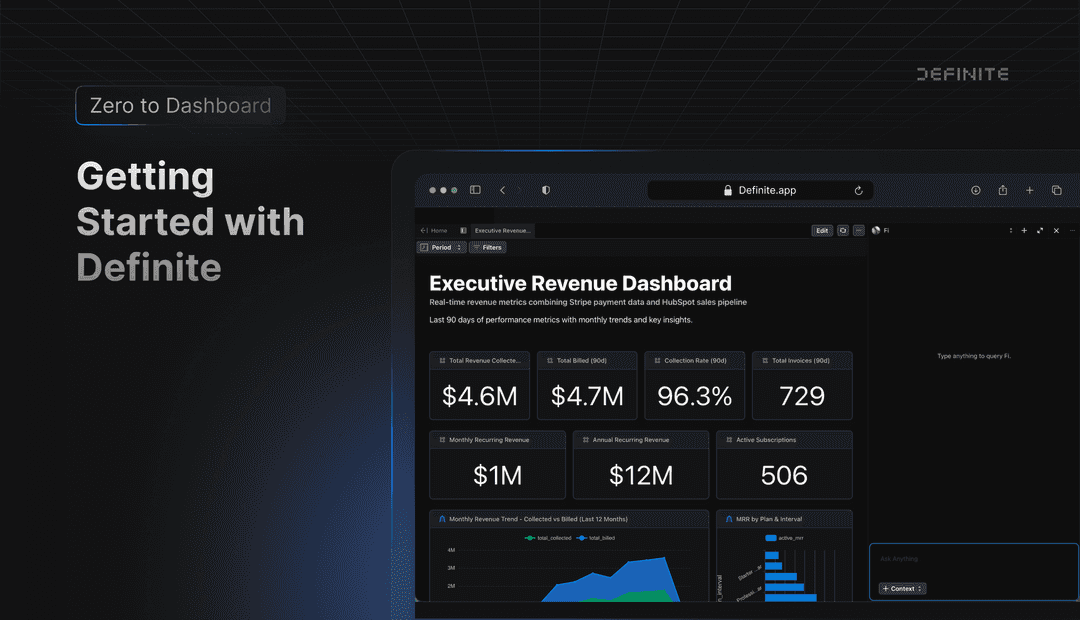
Task: Expand the Fi panel with the resize icon
Action: coord(1039,230)
